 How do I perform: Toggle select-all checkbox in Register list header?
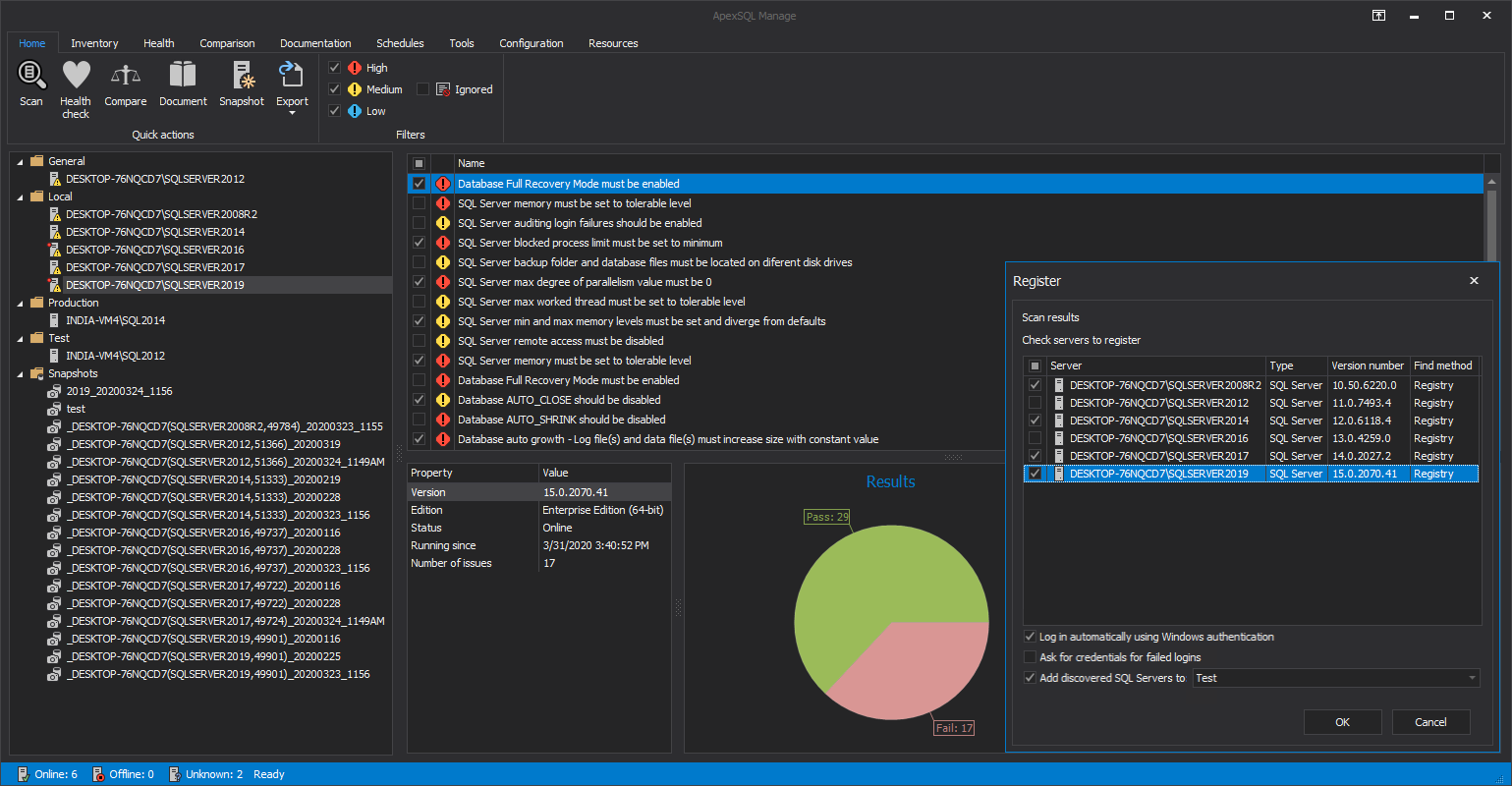tap(1035, 365)
